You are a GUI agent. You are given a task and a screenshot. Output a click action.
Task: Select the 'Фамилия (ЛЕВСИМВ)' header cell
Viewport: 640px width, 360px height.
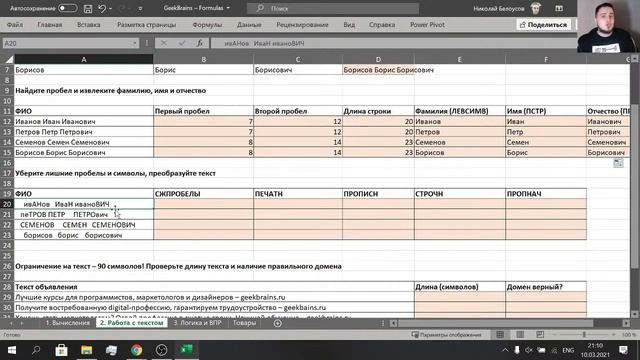(460, 111)
